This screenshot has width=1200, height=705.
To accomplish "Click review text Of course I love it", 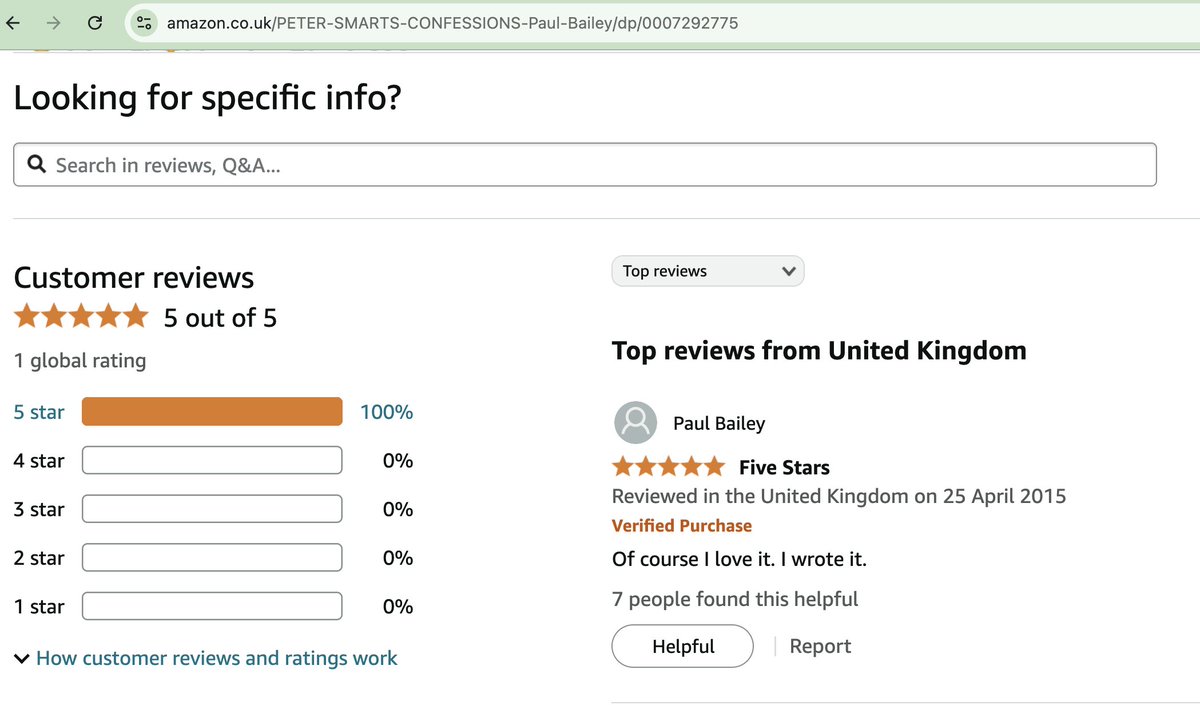I will pyautogui.click(x=739, y=559).
